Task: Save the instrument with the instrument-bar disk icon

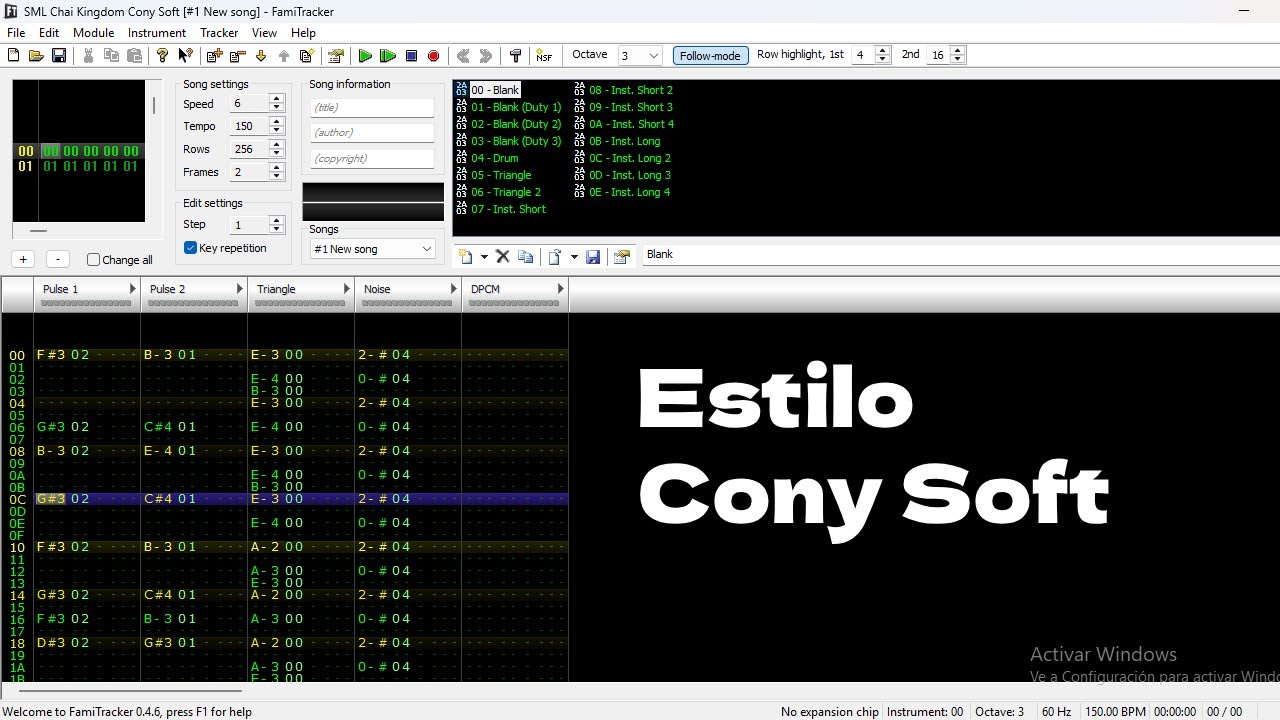Action: click(x=593, y=257)
